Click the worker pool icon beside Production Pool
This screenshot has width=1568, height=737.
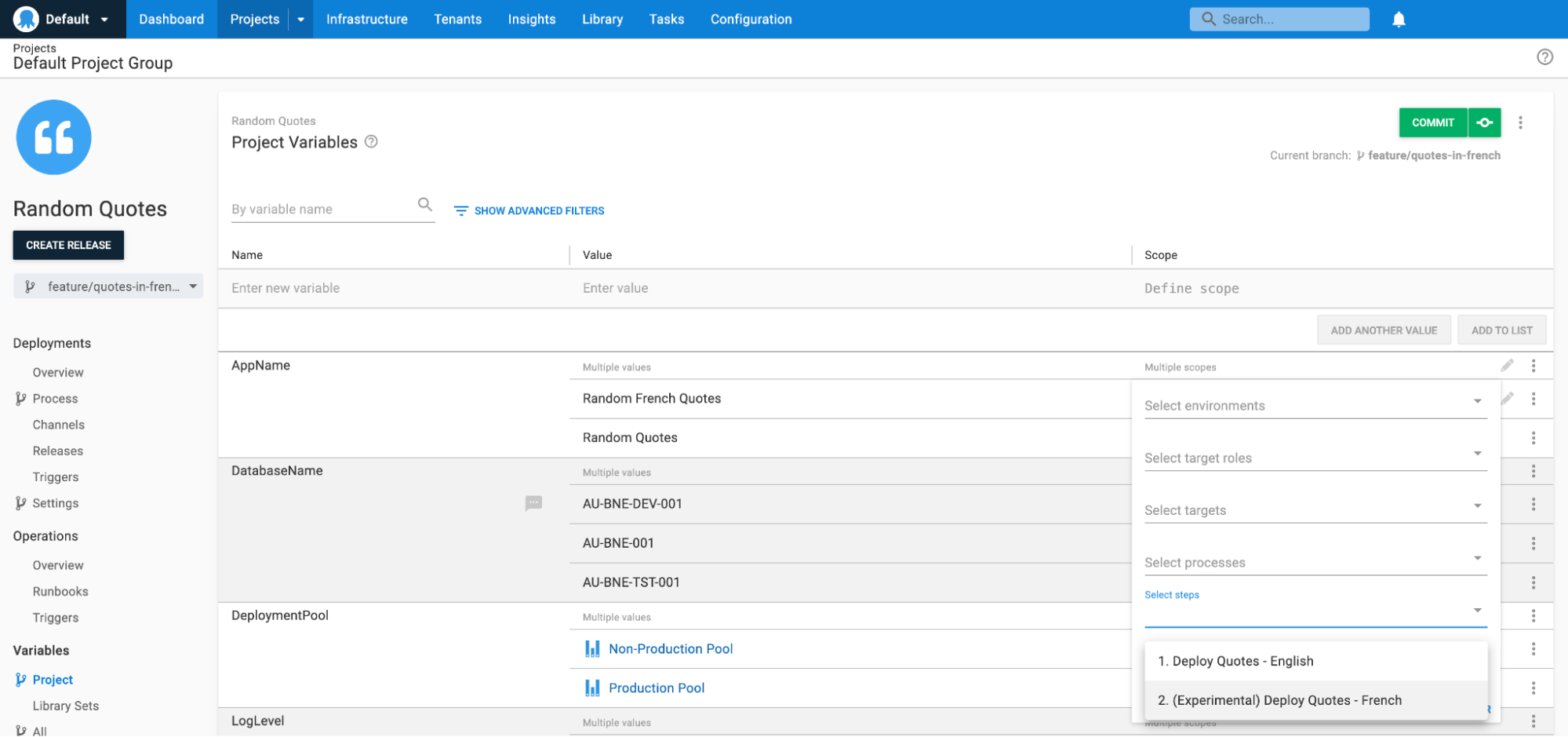coord(592,688)
